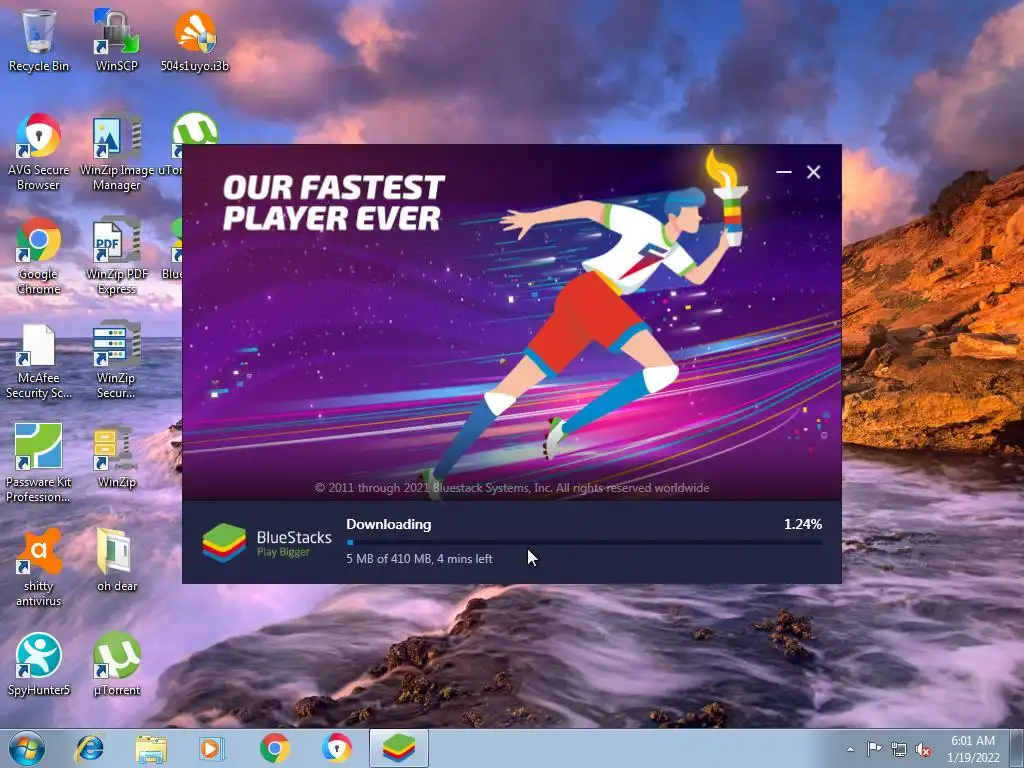Open Internet Explorer from the taskbar
This screenshot has width=1024, height=768.
[89, 748]
